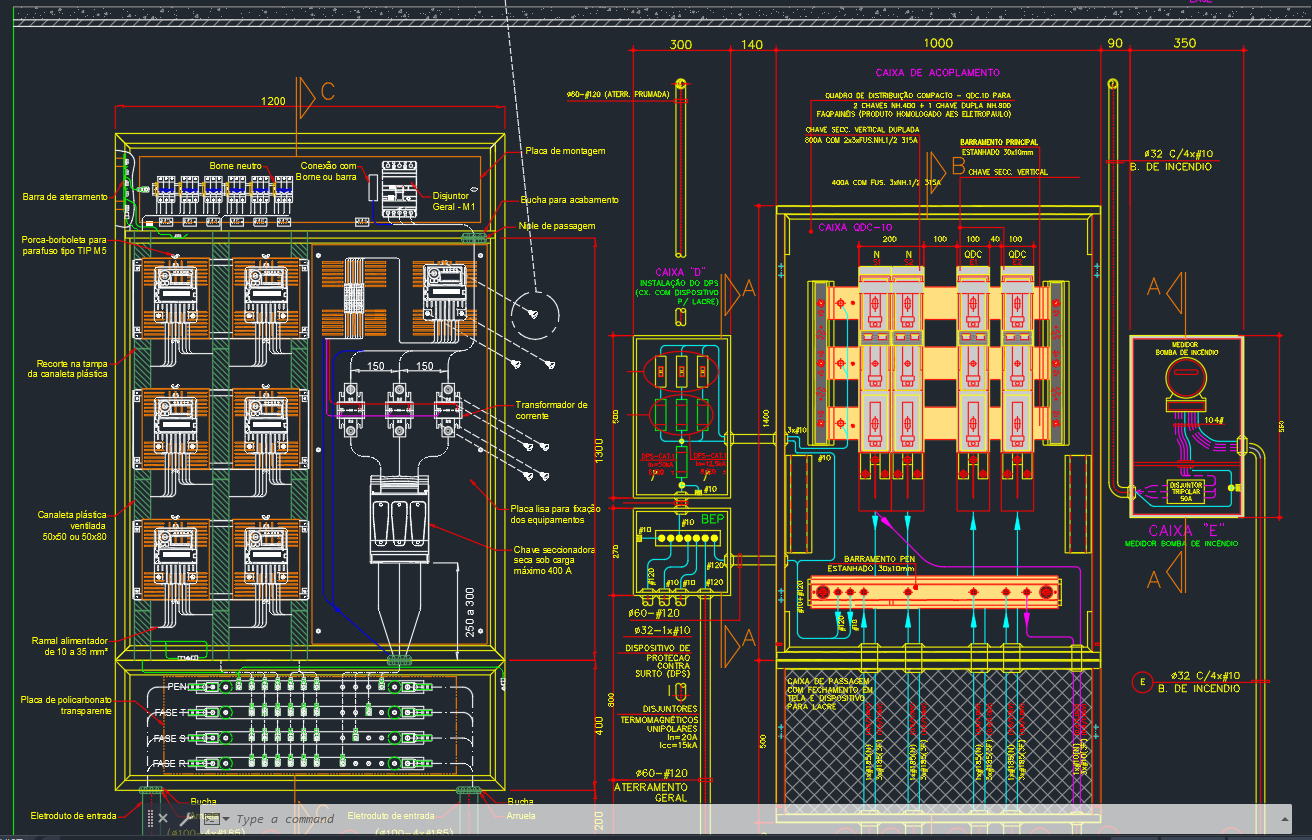
Task: Select the 'Disjuntor Geral - M1' label
Action: 454,201
